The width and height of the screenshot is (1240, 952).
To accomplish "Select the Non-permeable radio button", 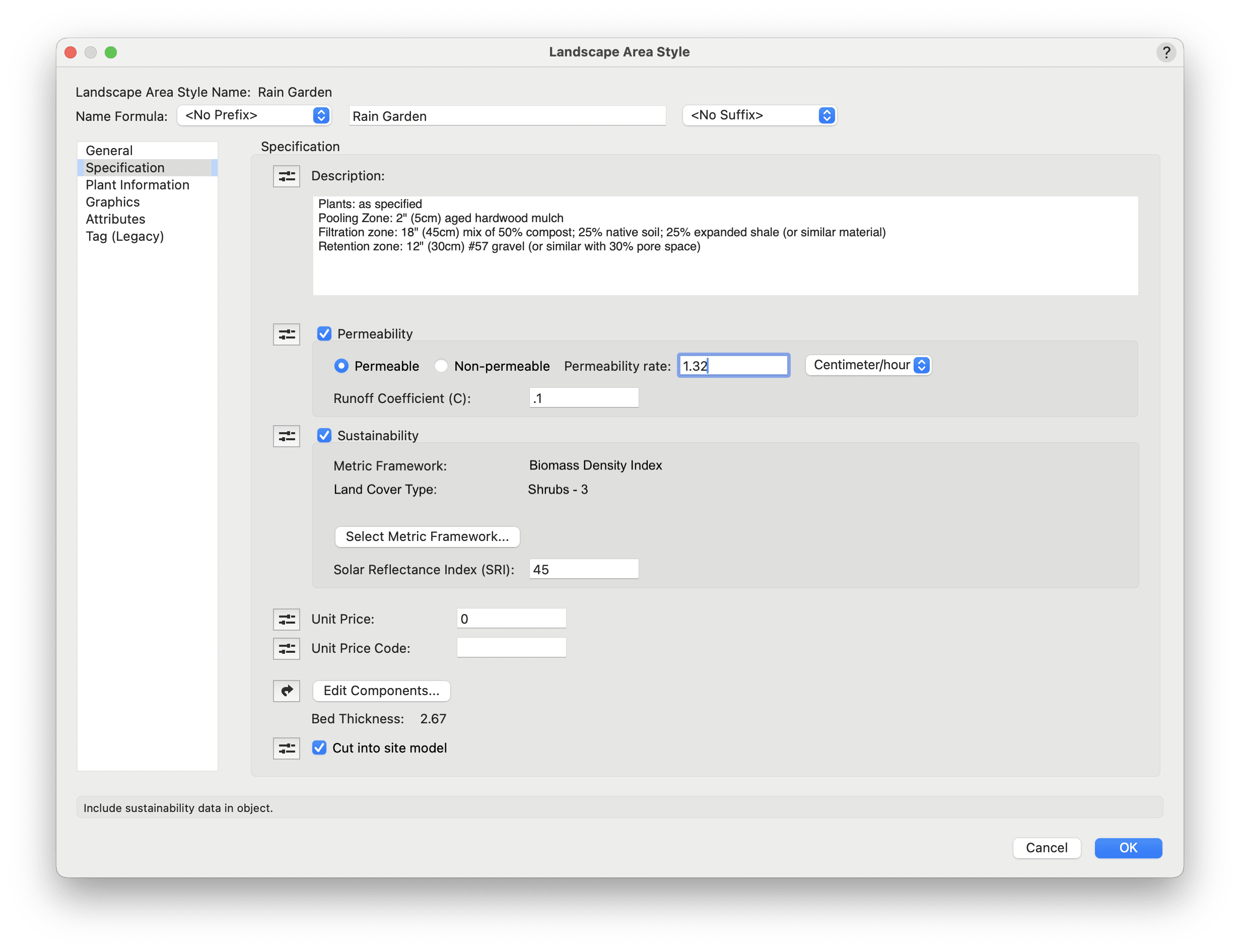I will click(441, 366).
